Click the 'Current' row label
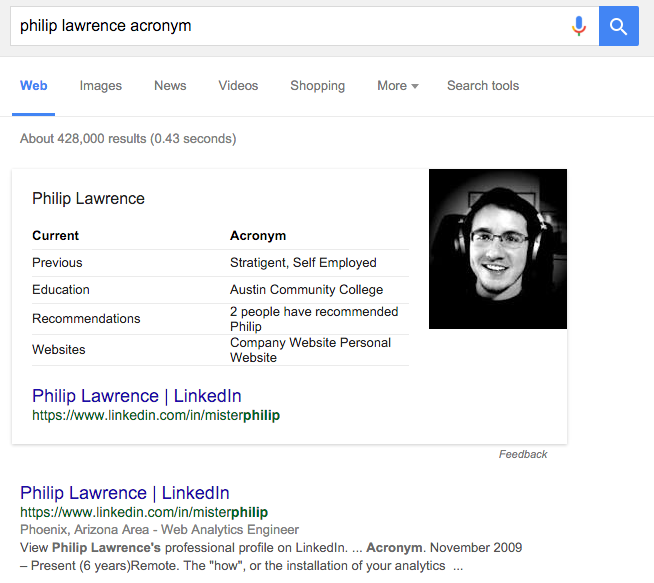 (x=55, y=236)
